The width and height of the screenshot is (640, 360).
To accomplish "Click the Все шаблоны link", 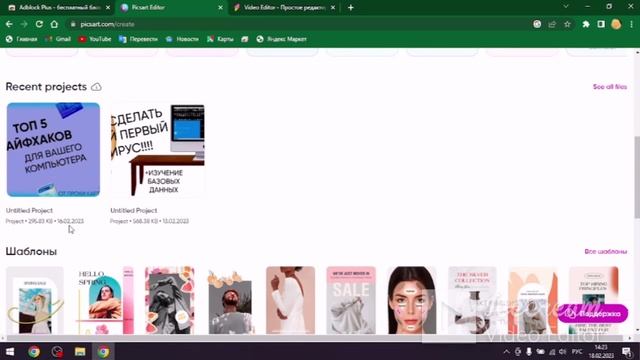I will click(606, 251).
